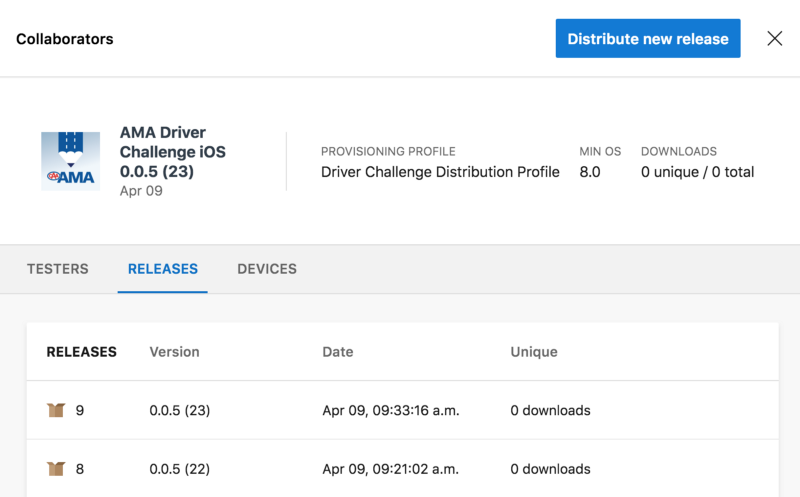
Task: Click the AMA app logo thumbnail
Action: click(70, 161)
